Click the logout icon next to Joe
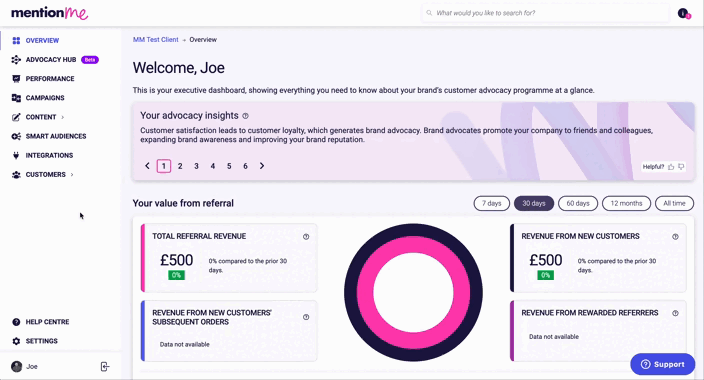 [x=105, y=367]
